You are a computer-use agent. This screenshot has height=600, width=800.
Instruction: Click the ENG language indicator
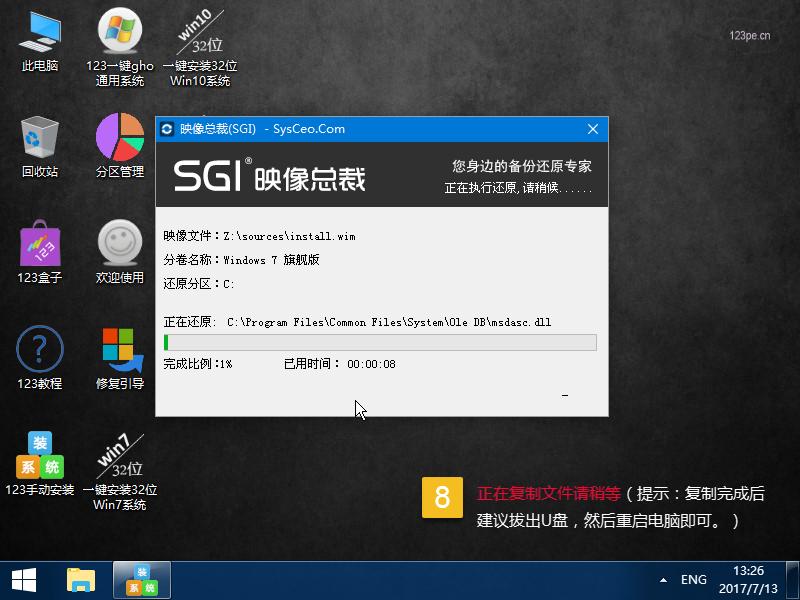694,580
